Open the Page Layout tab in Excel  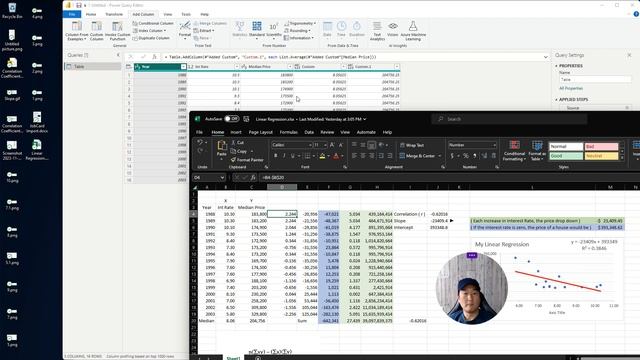coord(260,132)
